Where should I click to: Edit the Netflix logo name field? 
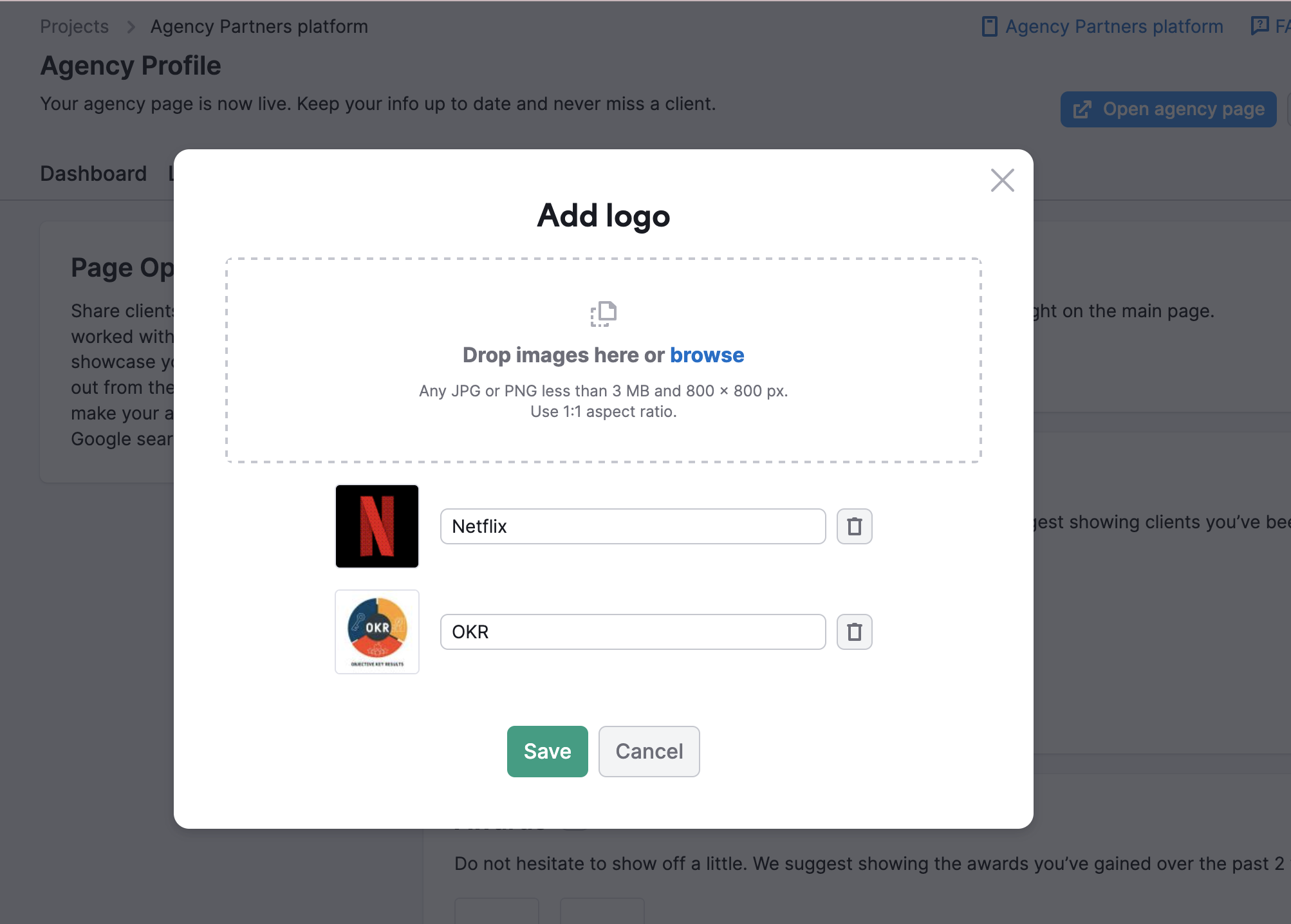coord(633,526)
